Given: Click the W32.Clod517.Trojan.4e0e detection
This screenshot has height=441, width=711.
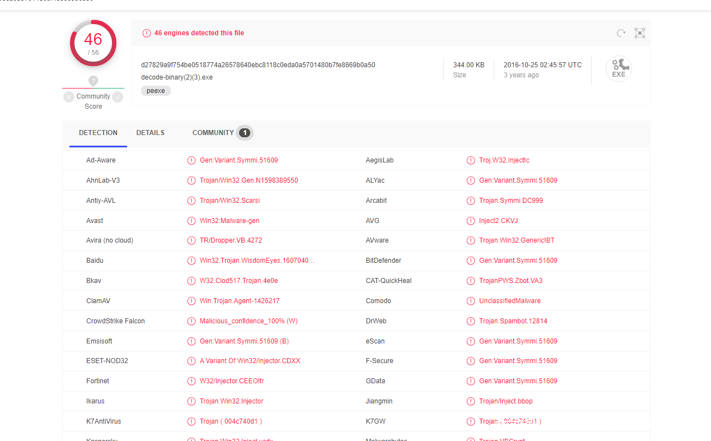Looking at the screenshot, I should (x=239, y=281).
